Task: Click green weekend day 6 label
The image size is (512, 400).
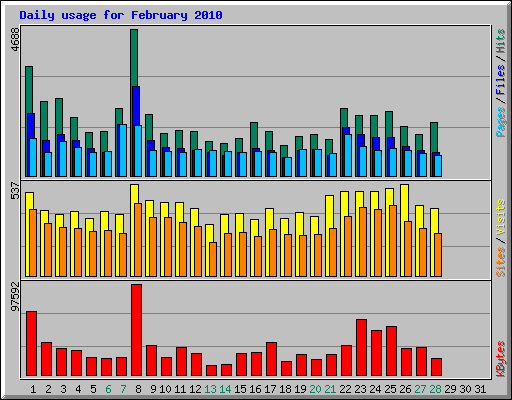Action: tap(108, 389)
